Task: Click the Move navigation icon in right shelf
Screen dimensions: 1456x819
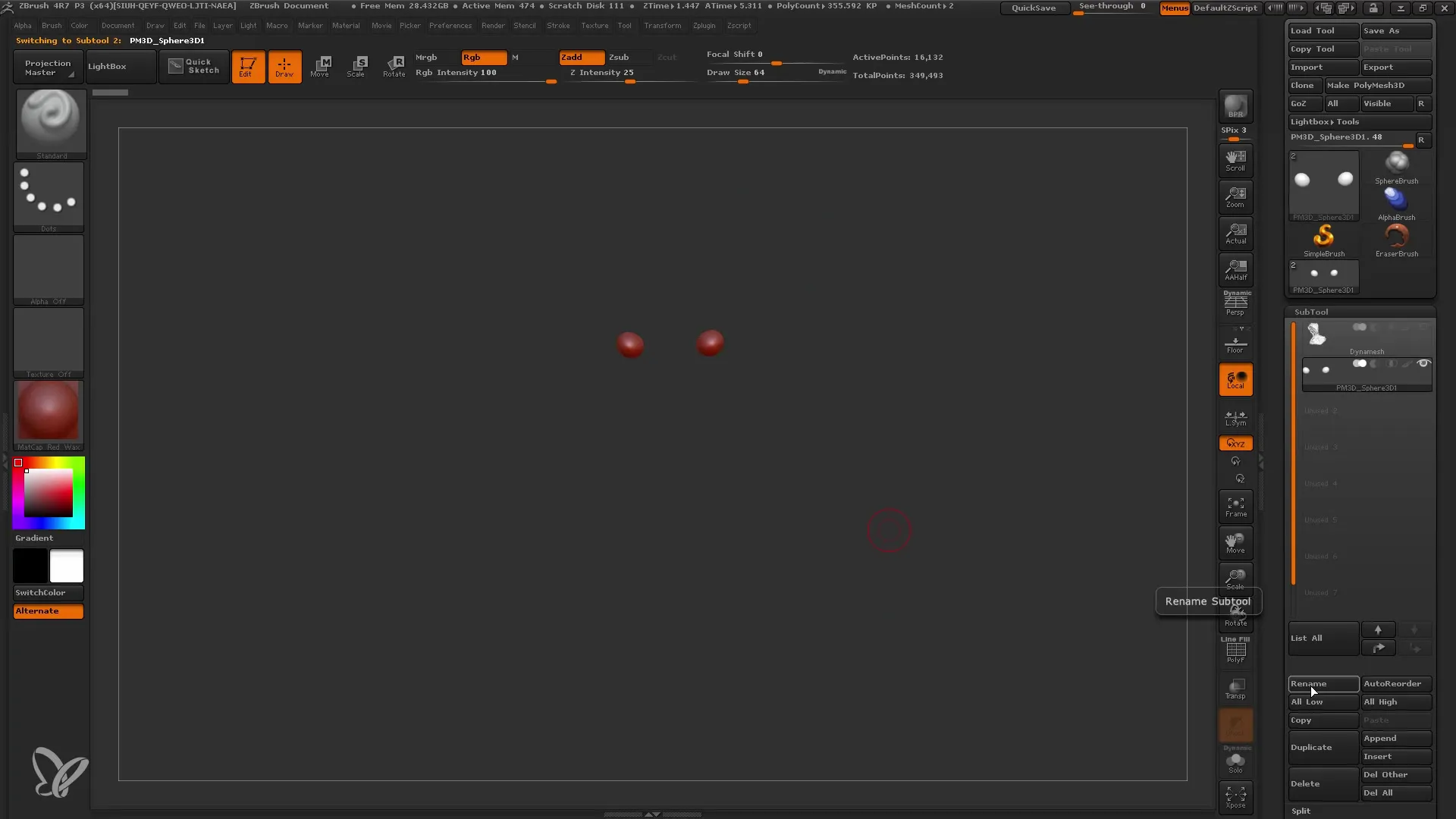Action: [x=1235, y=543]
